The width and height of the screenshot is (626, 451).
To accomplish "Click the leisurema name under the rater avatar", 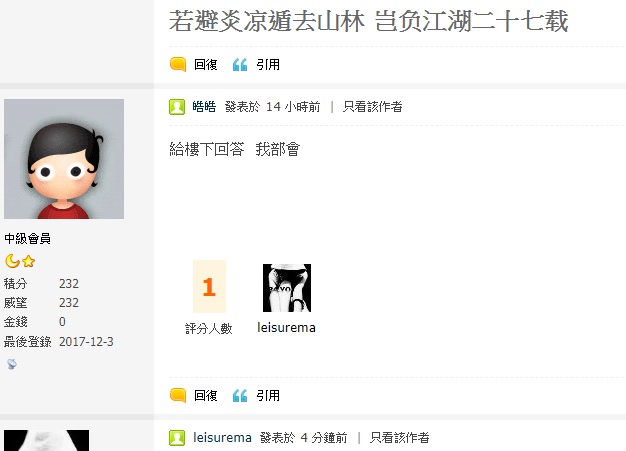I will pyautogui.click(x=286, y=328).
